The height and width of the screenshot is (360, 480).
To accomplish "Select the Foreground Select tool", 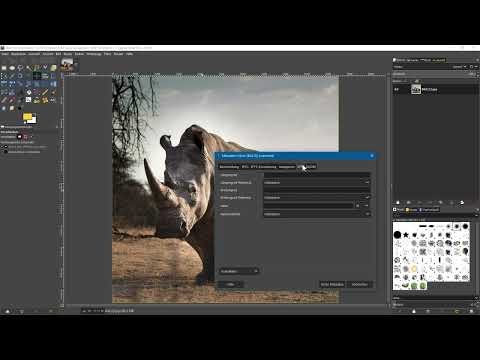I will click(x=53, y=68).
